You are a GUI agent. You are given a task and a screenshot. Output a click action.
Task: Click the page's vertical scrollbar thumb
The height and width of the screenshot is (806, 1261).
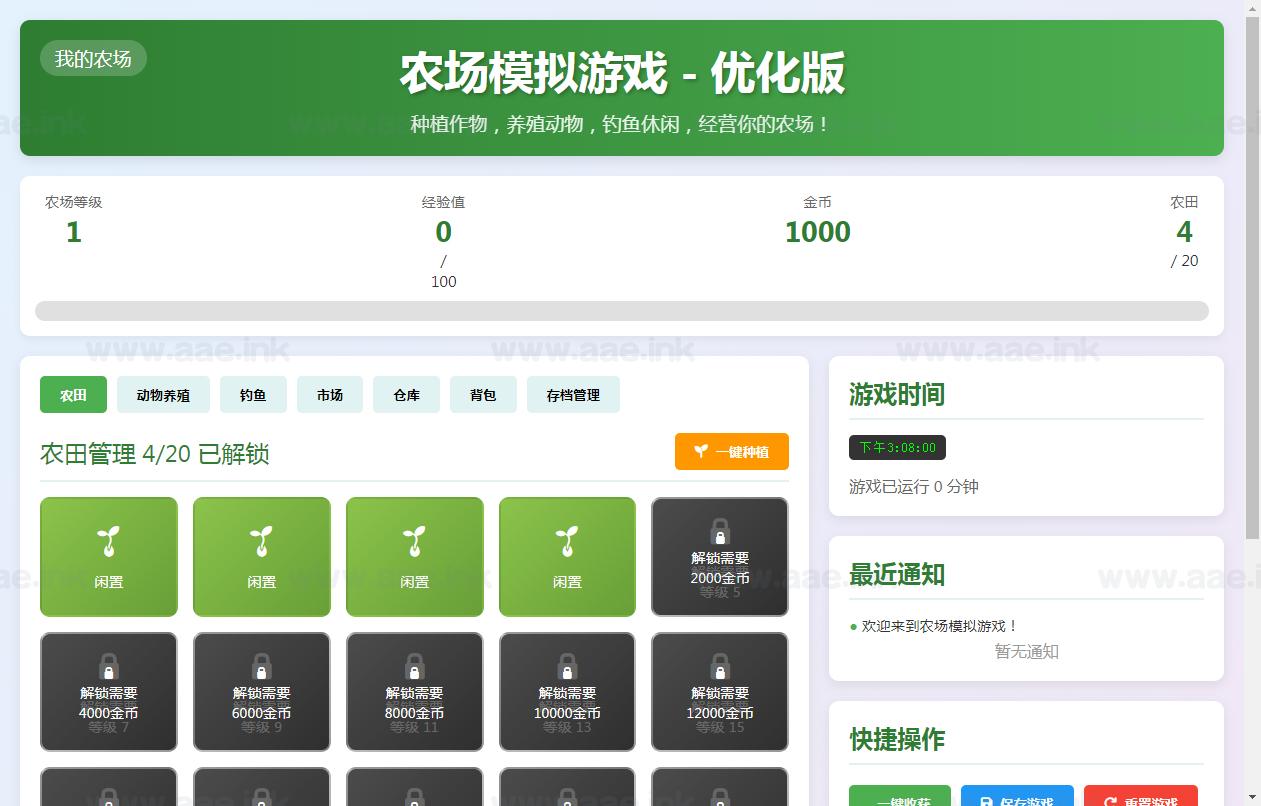click(1252, 278)
